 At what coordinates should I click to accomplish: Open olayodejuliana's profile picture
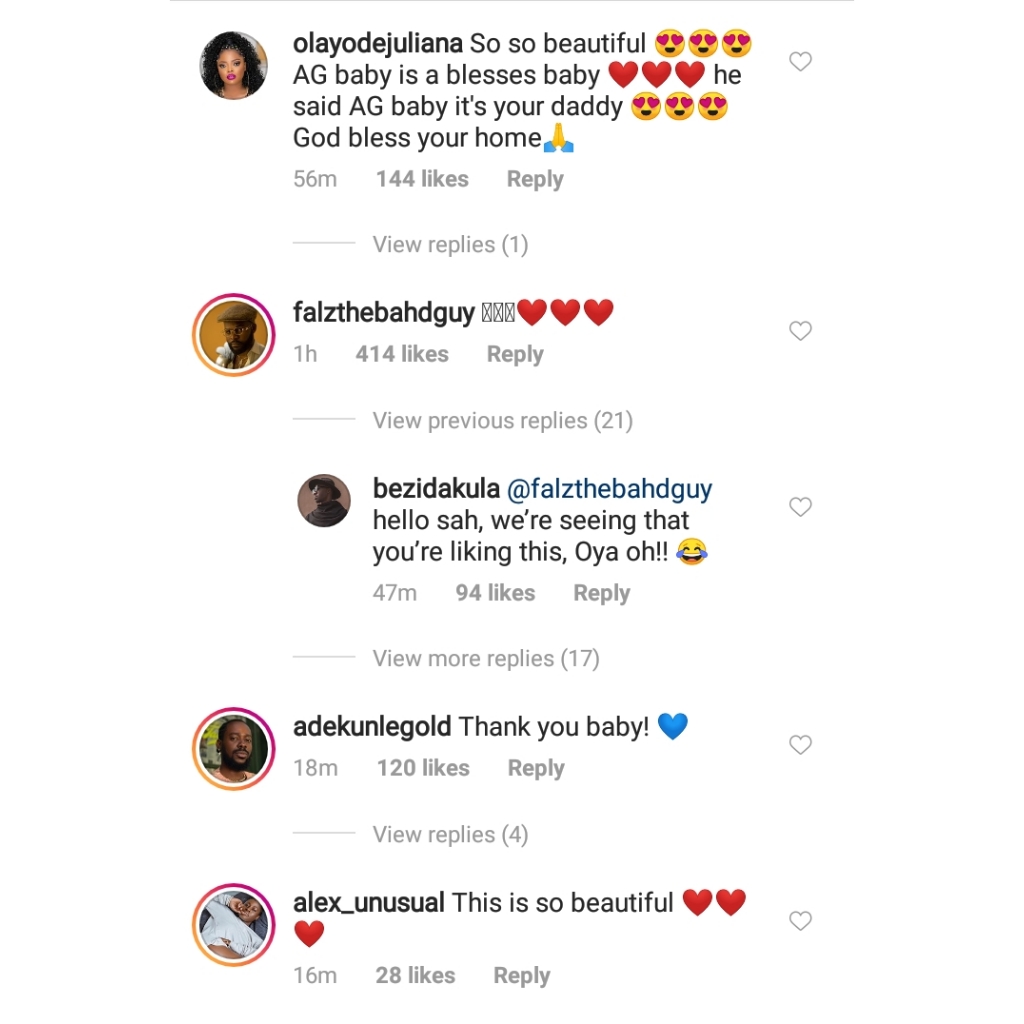233,65
